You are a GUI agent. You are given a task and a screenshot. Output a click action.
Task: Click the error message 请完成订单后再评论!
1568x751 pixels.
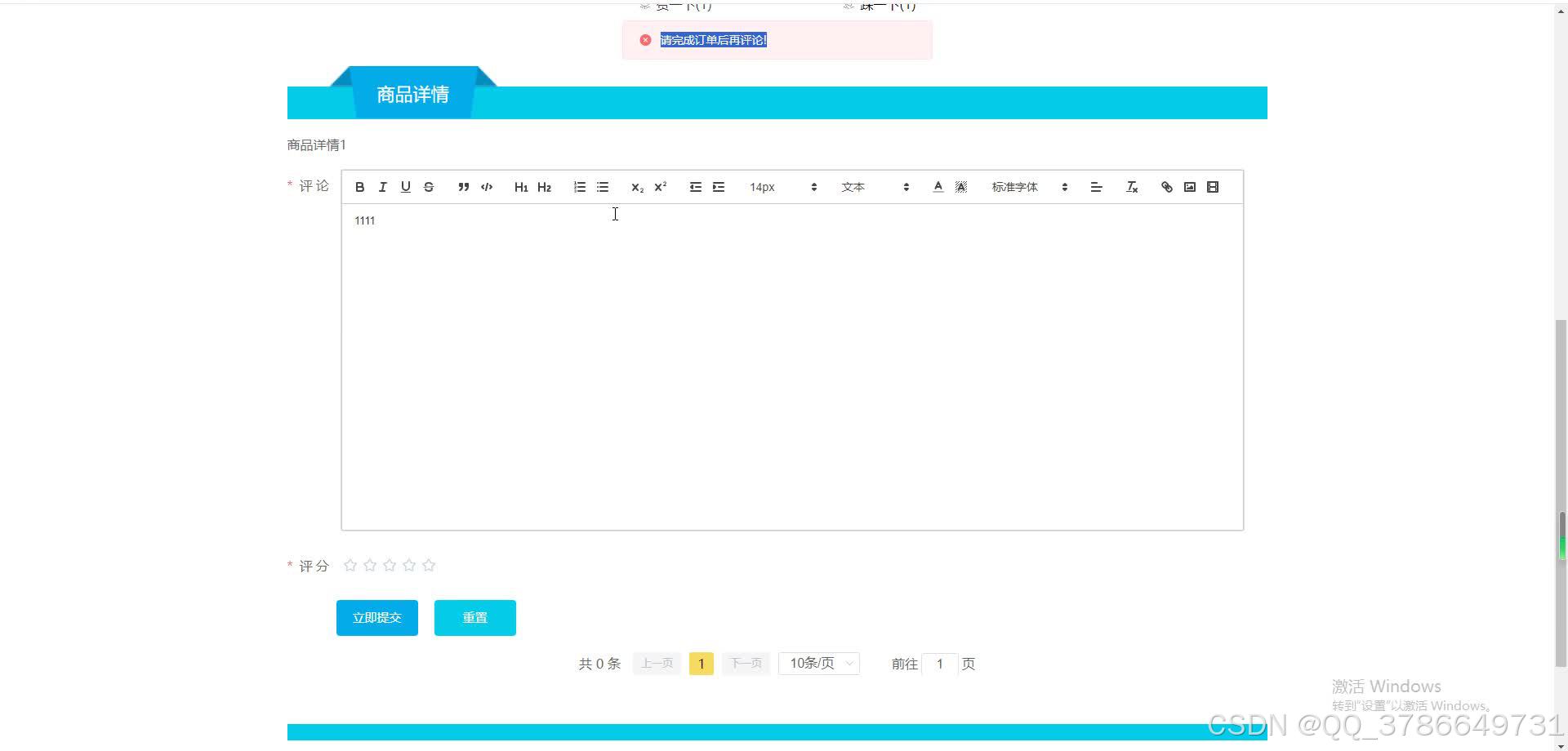714,40
